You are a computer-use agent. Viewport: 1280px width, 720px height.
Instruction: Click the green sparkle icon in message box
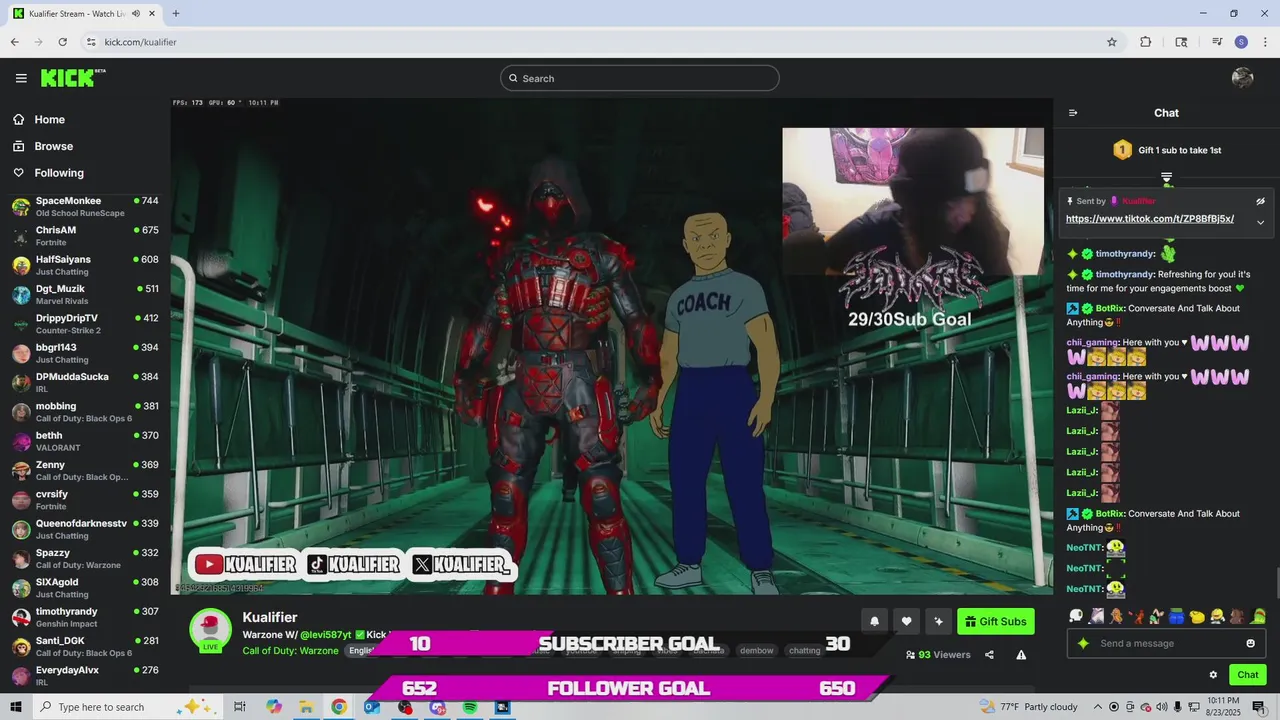1083,643
